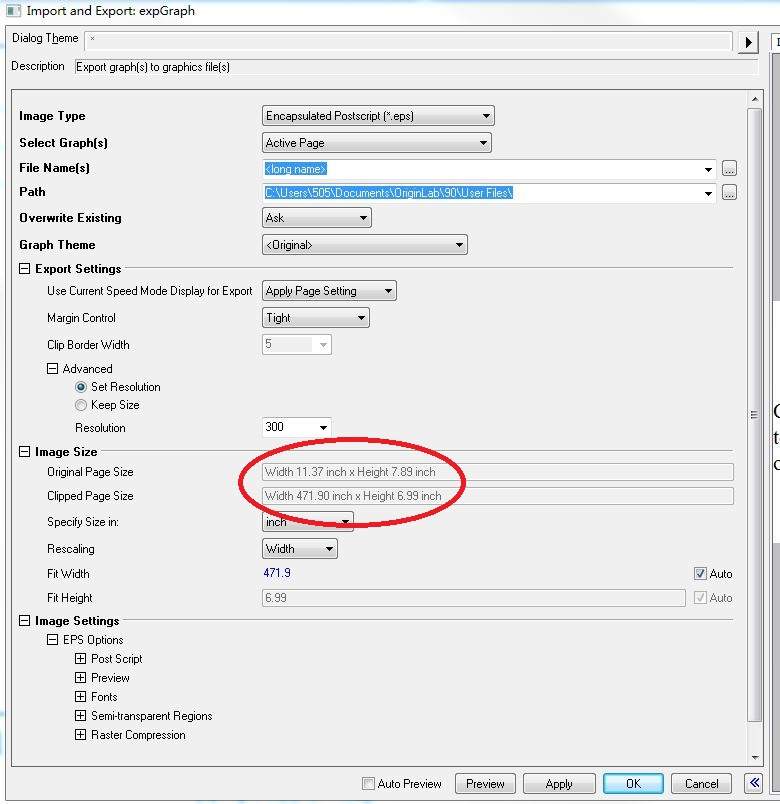This screenshot has width=780, height=804.
Task: Uncheck Auto for Fit Width
Action: pyautogui.click(x=700, y=574)
